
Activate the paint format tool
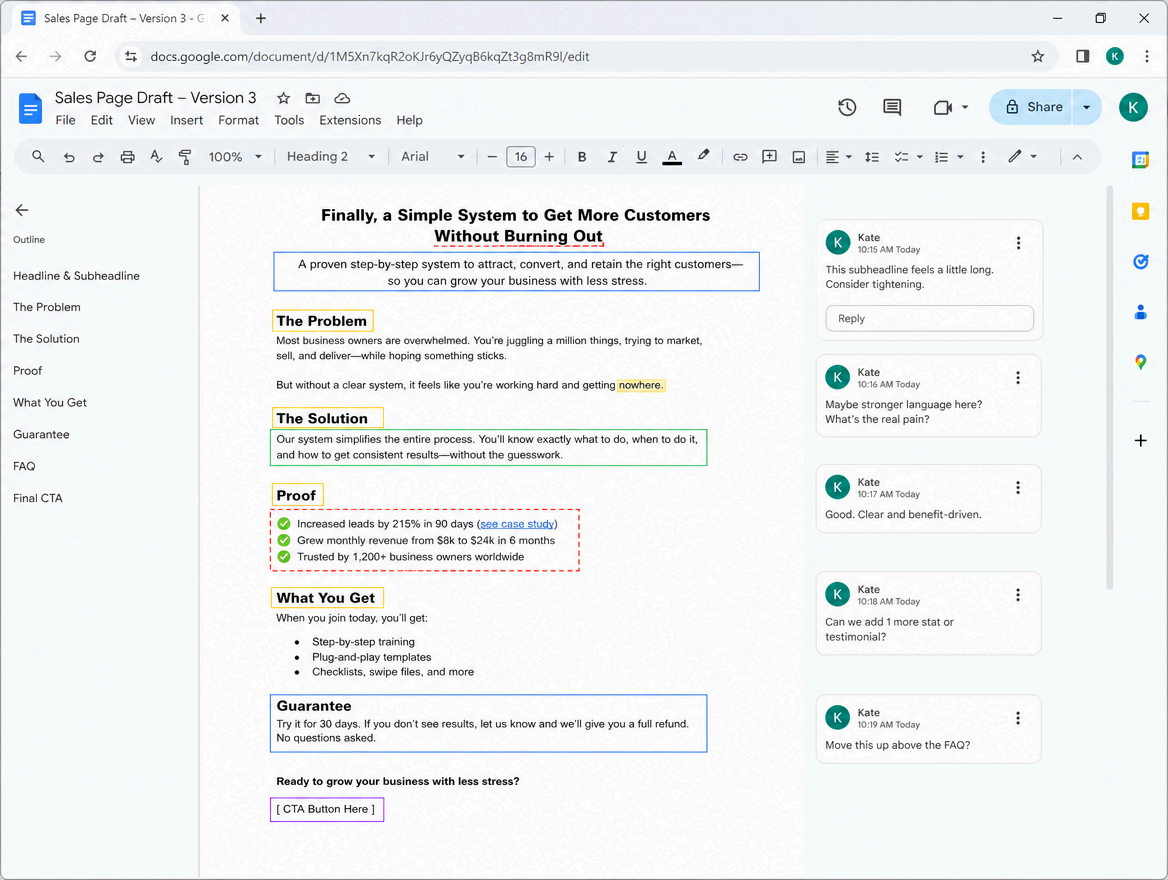click(x=185, y=156)
